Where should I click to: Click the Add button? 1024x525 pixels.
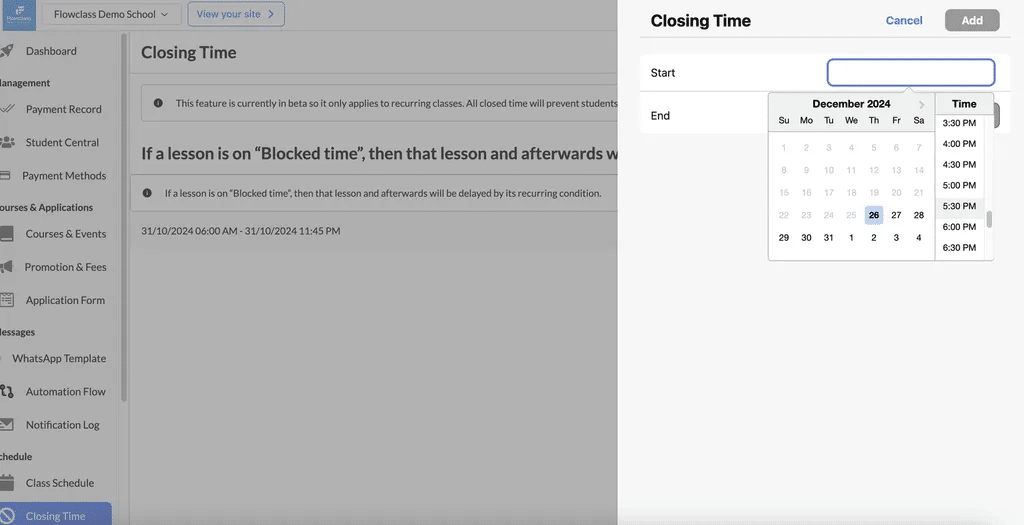pyautogui.click(x=972, y=20)
